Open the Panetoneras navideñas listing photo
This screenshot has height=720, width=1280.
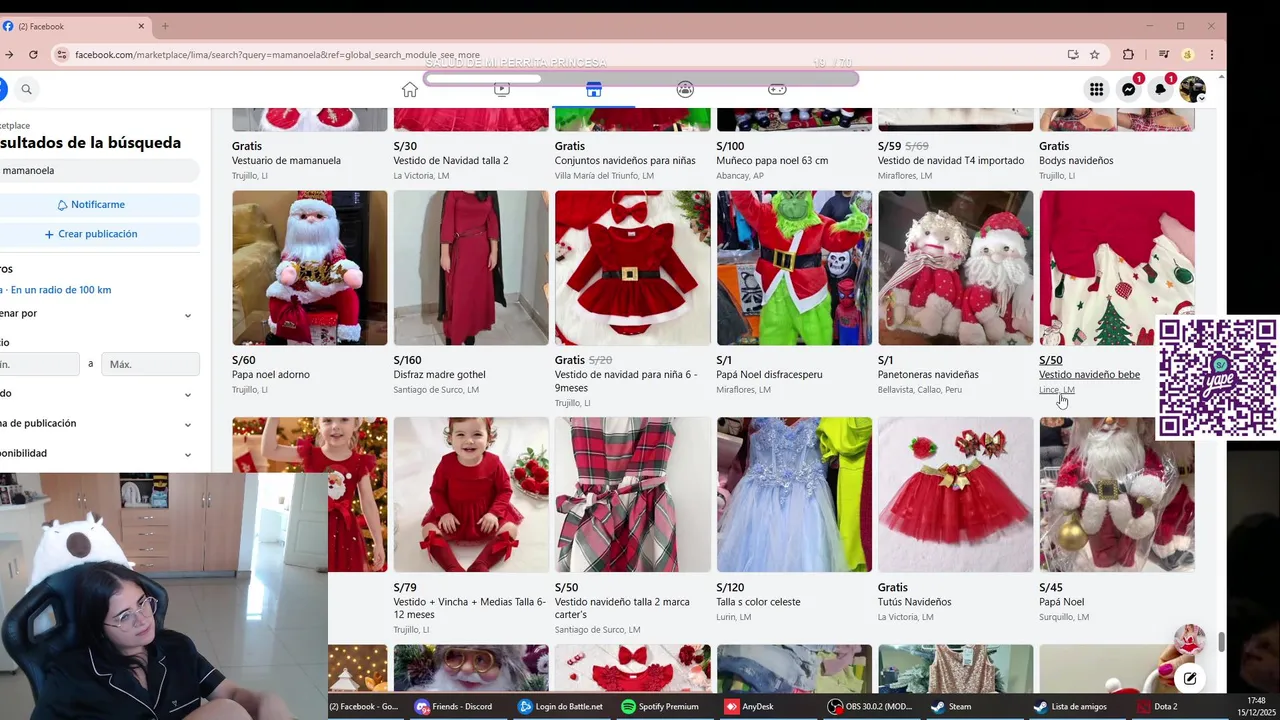(x=956, y=268)
